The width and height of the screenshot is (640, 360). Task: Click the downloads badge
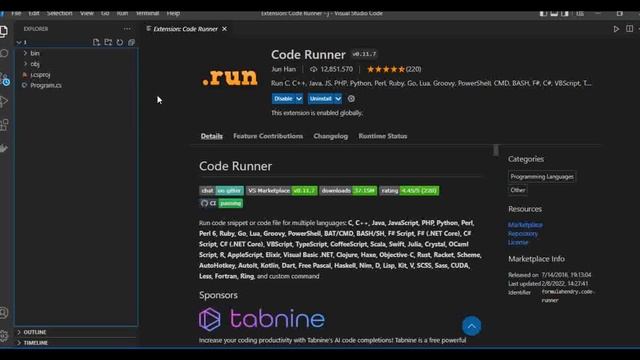348,191
